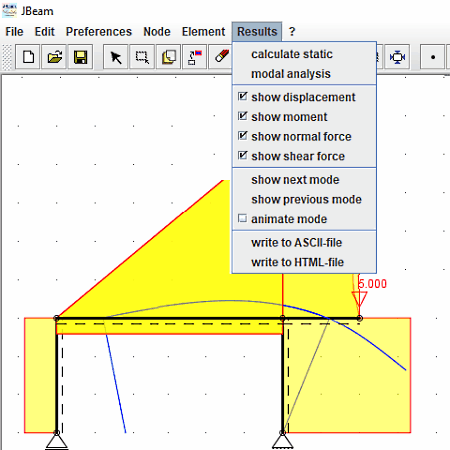The image size is (450, 450).
Task: Enable the animate mode checkbox
Action: click(x=242, y=219)
